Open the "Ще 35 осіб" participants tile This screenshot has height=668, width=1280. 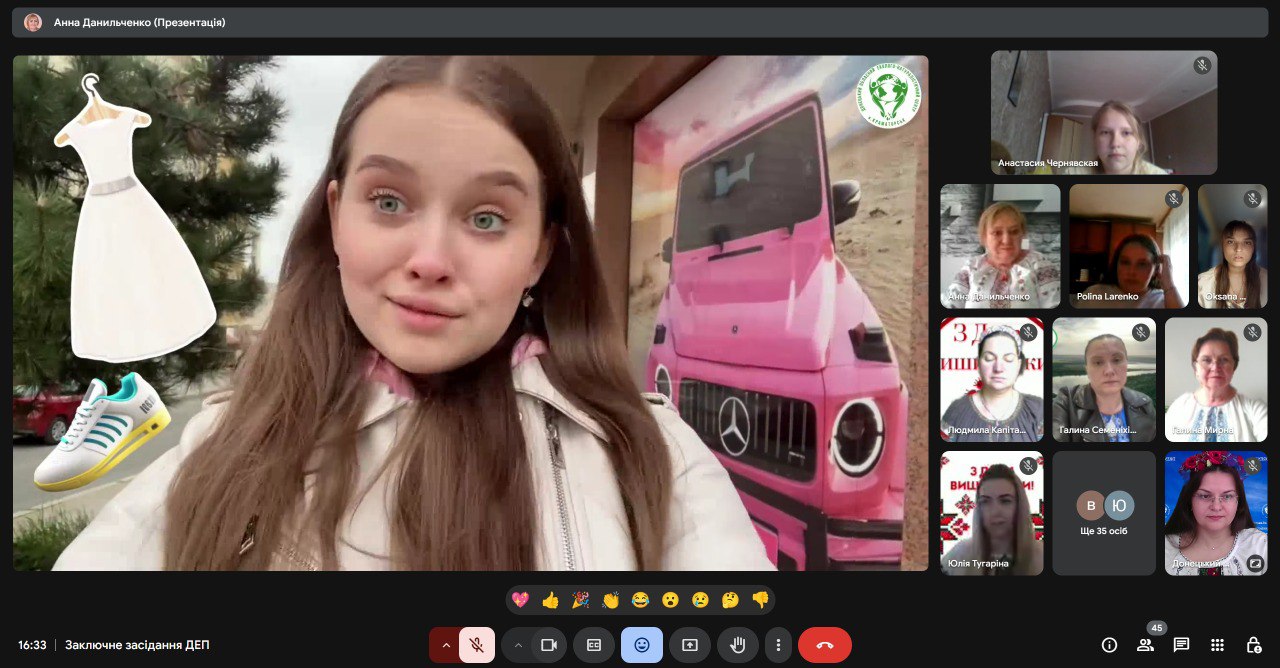coord(1104,512)
